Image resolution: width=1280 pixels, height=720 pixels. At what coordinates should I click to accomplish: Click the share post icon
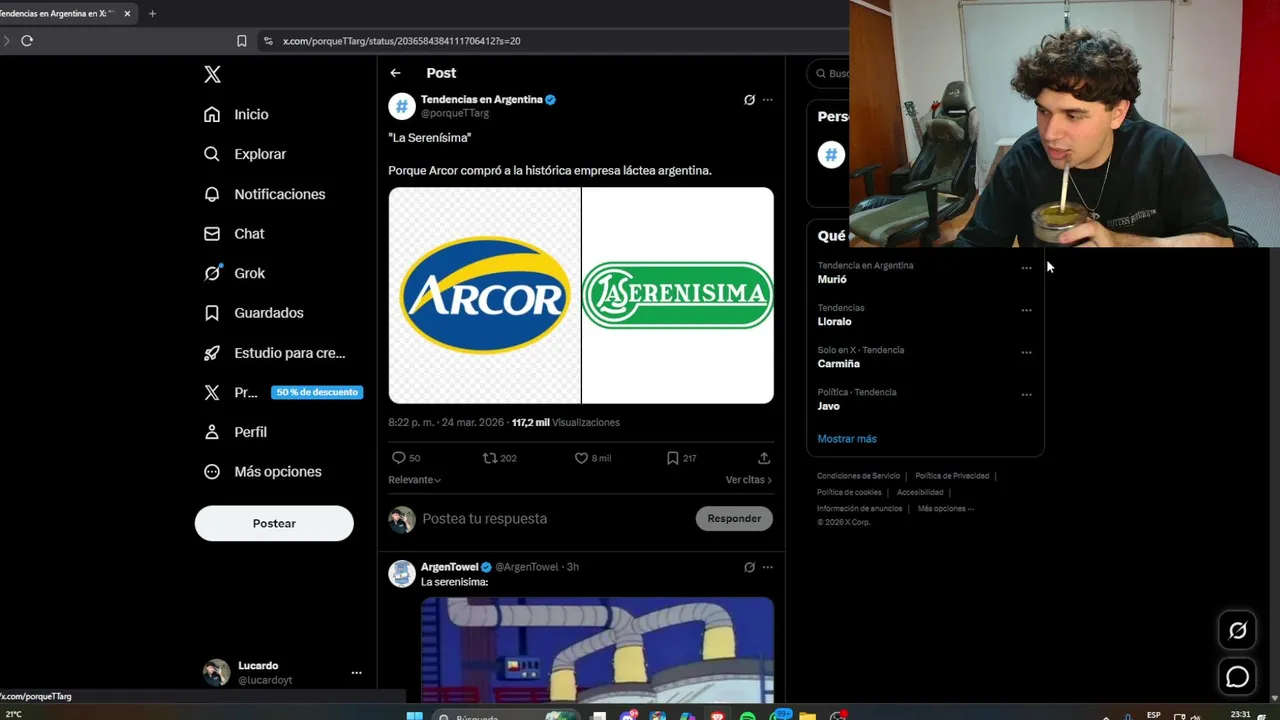coord(764,458)
